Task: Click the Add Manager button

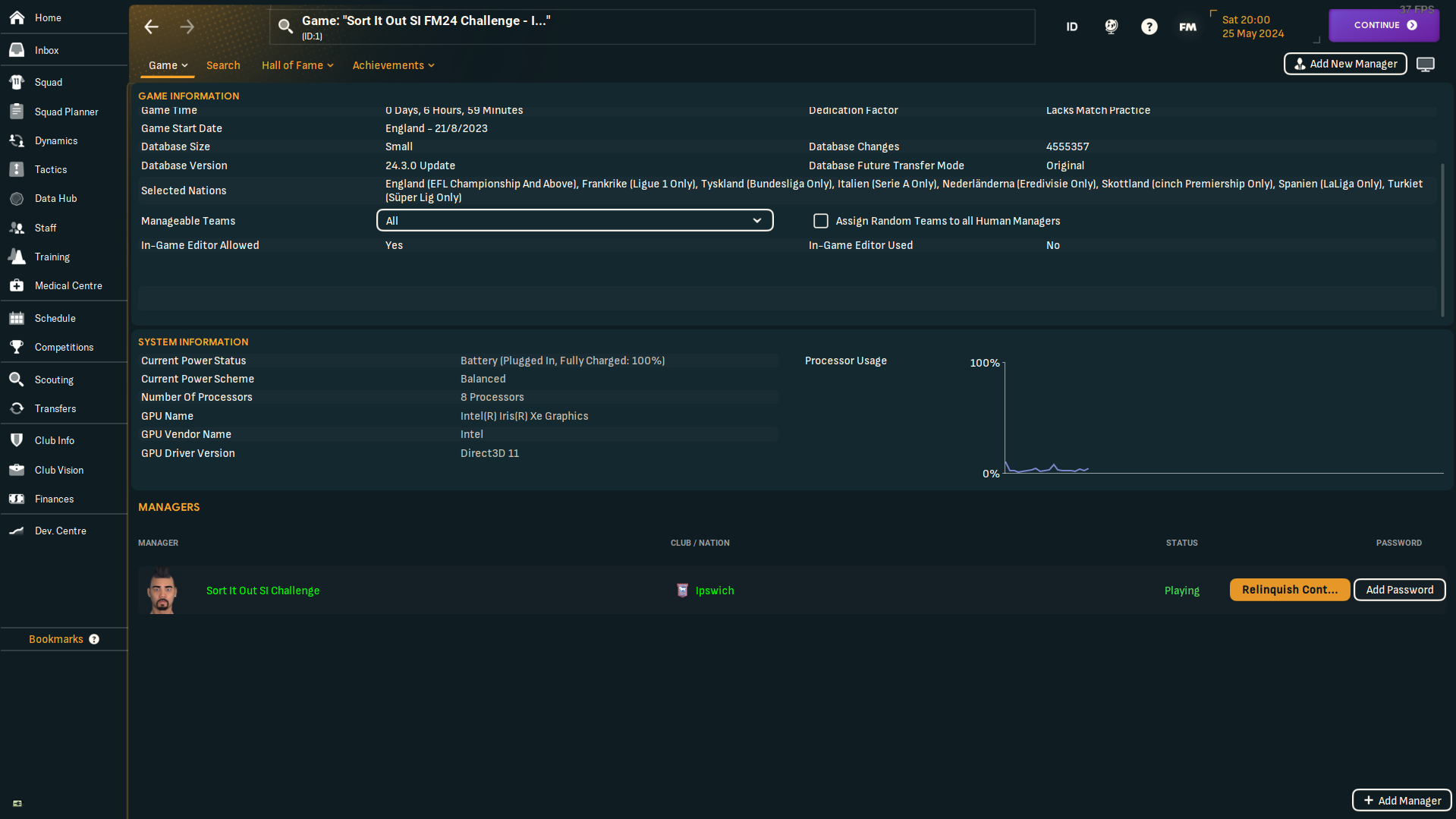Action: pyautogui.click(x=1401, y=800)
